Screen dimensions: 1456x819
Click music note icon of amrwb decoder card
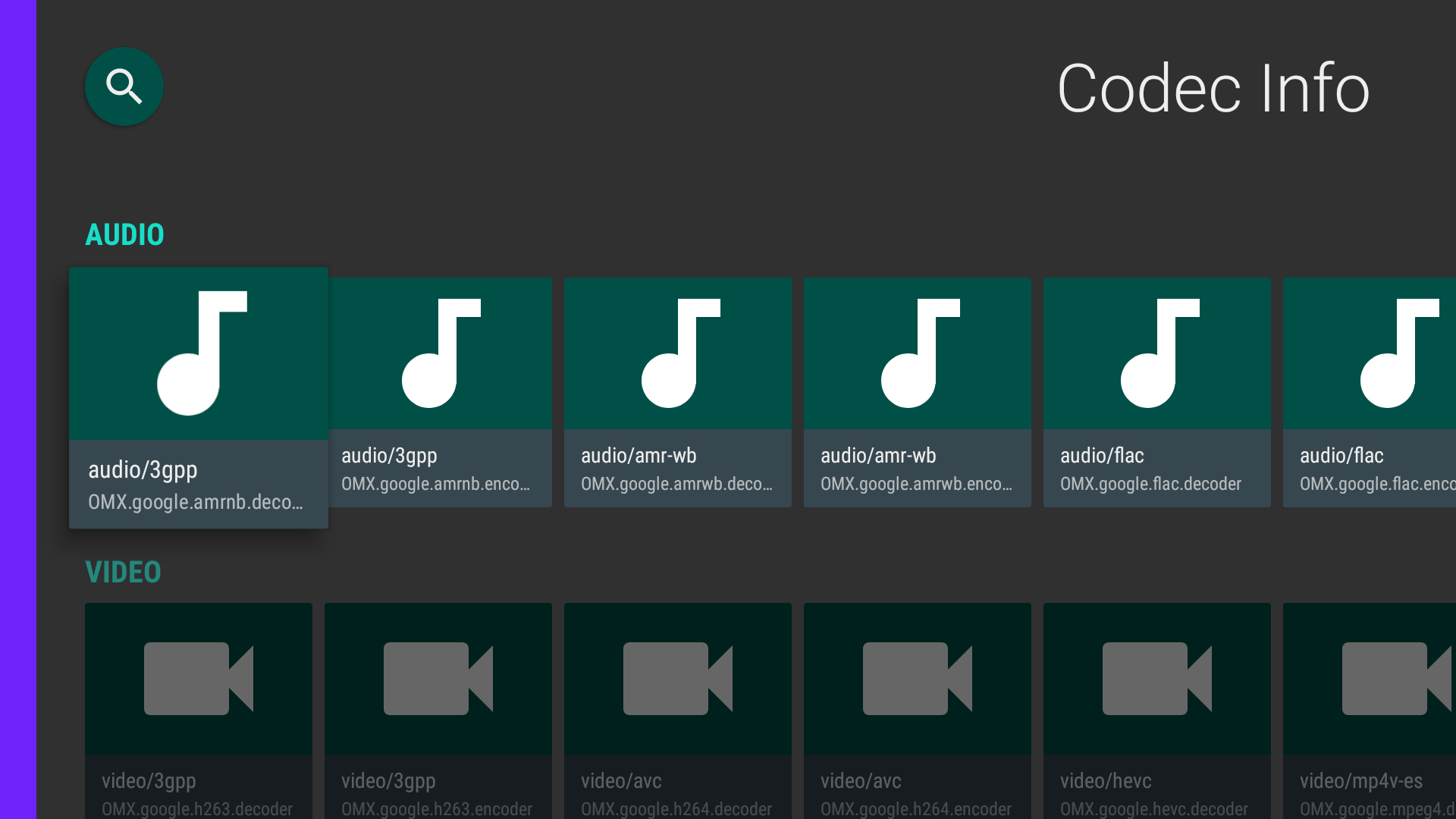(681, 353)
